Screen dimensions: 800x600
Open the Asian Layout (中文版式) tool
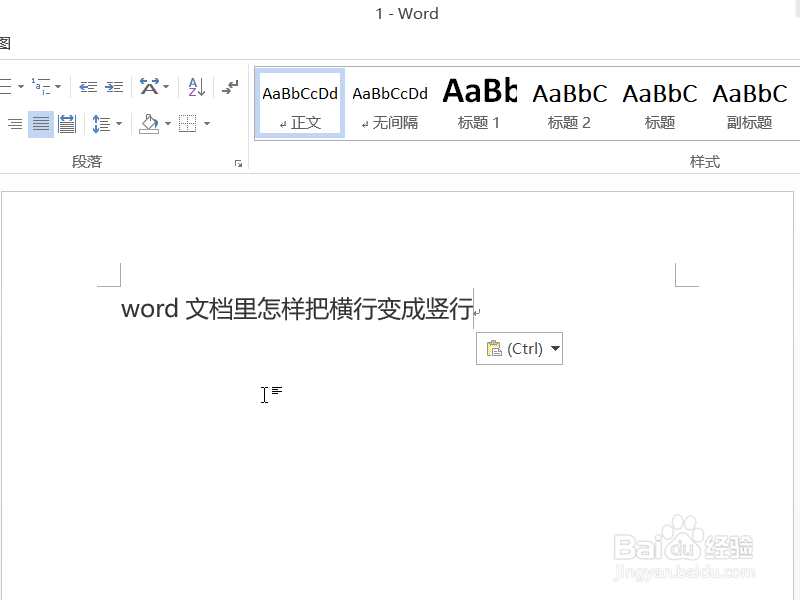click(149, 87)
